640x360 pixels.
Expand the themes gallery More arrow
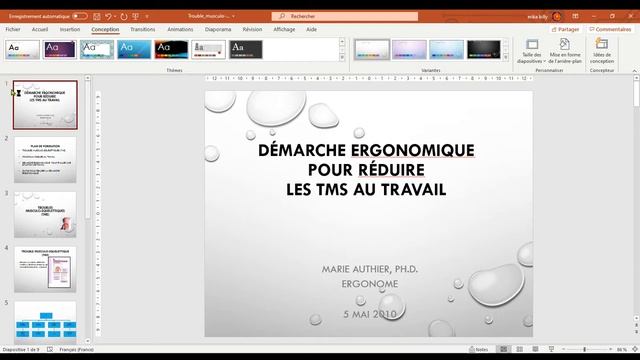[342, 58]
